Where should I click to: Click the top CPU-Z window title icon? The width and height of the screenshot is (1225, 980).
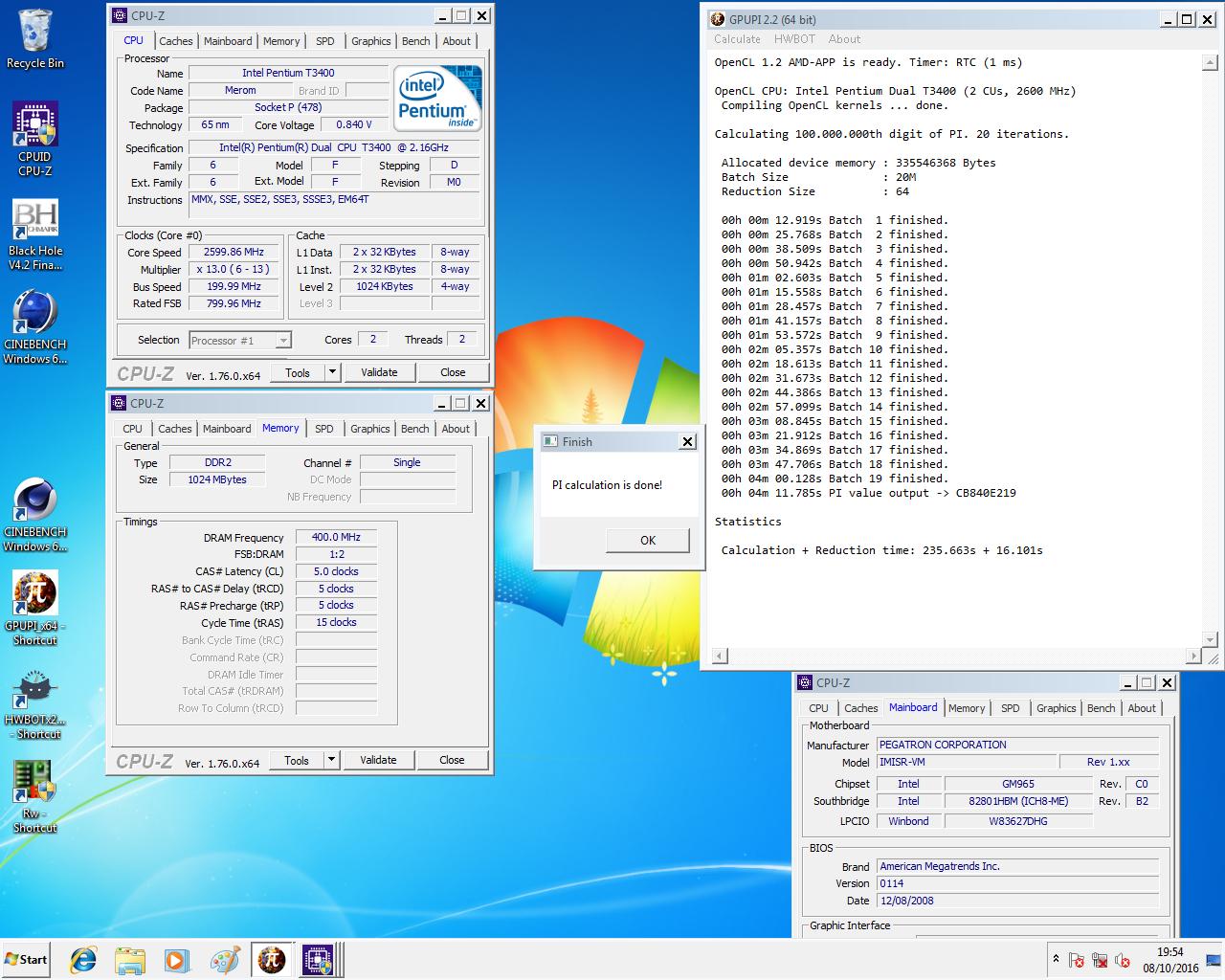(x=119, y=15)
